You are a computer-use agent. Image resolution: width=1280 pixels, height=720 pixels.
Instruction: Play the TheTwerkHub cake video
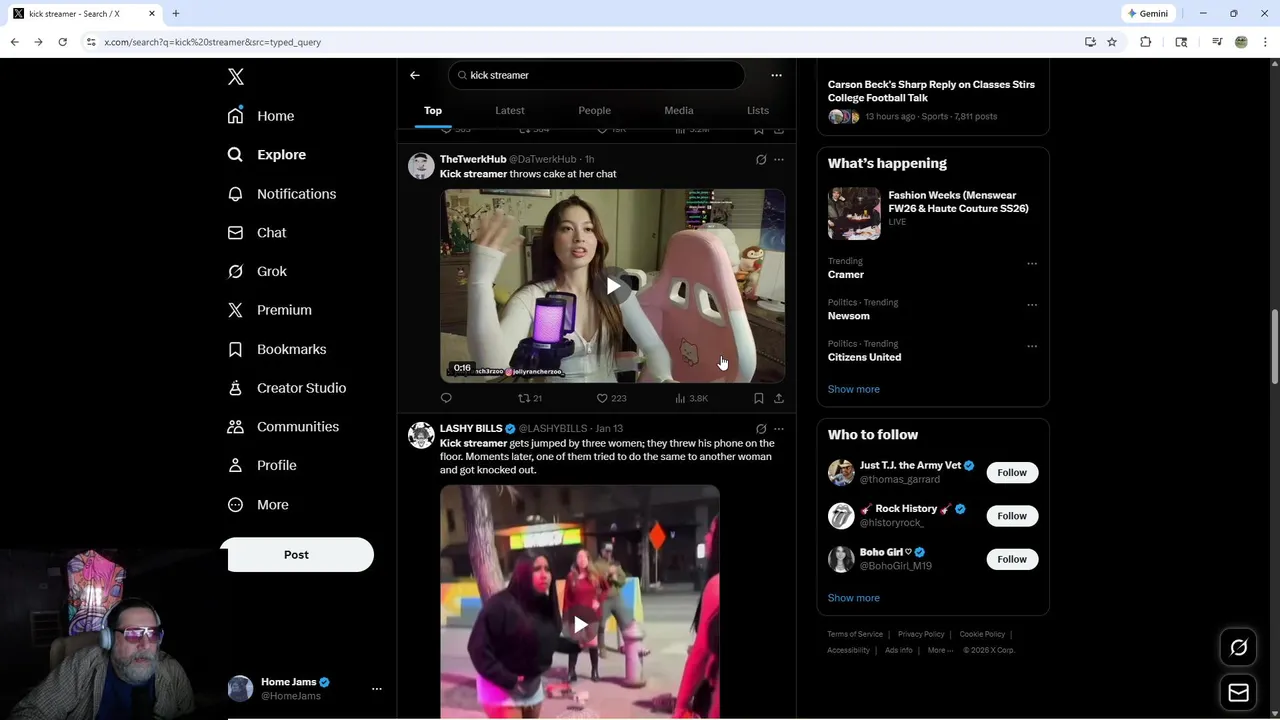click(x=613, y=286)
